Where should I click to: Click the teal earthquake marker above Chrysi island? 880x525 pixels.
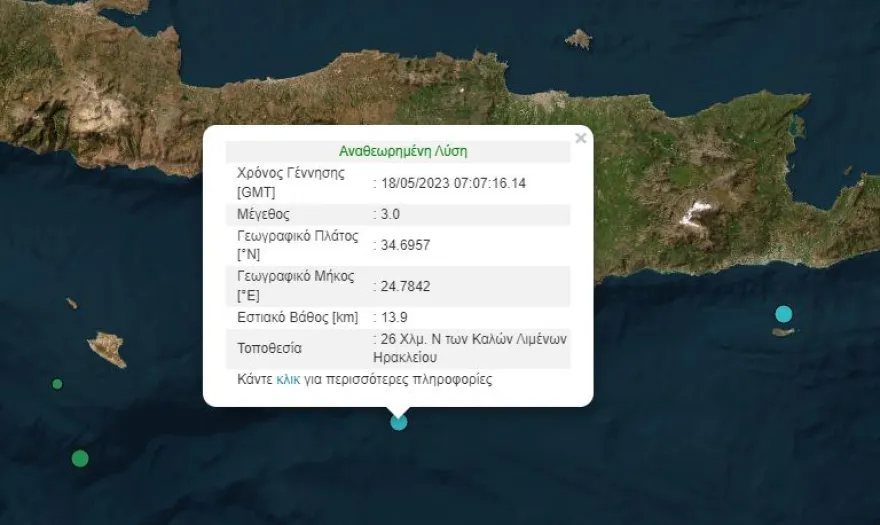(783, 314)
